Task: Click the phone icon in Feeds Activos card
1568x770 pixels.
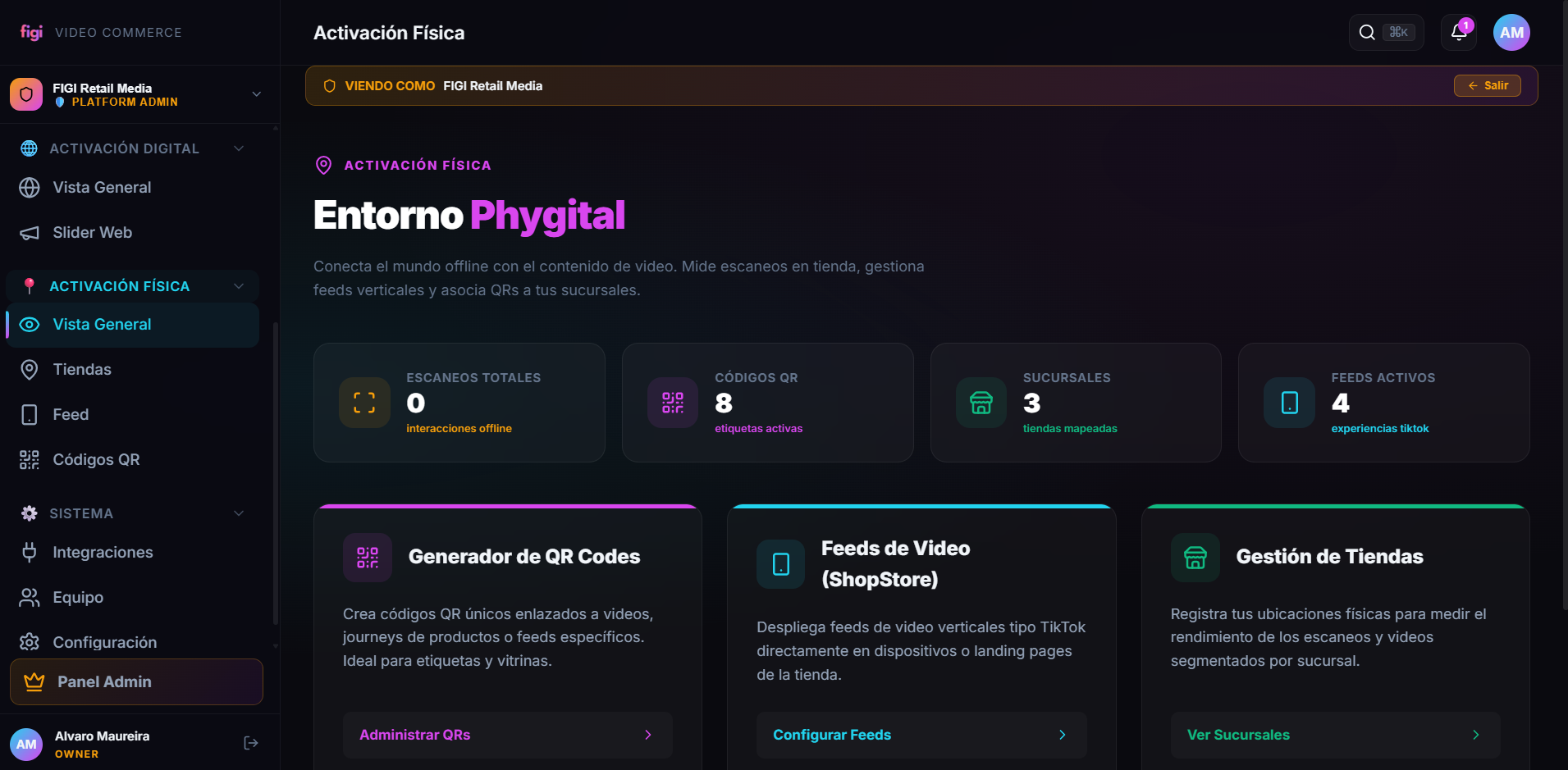Action: (x=1289, y=403)
